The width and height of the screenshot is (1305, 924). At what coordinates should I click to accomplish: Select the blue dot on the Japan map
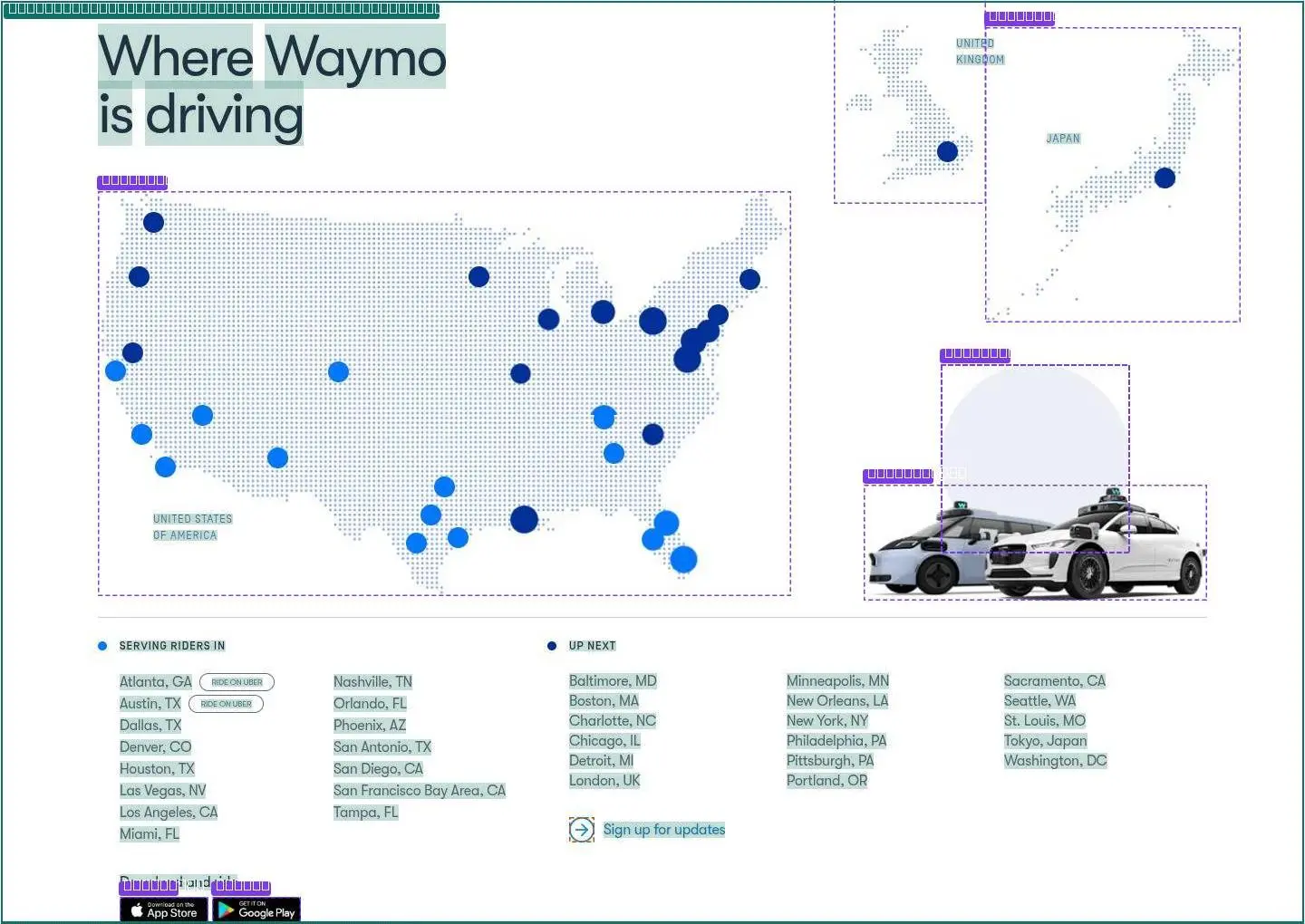pos(1165,178)
